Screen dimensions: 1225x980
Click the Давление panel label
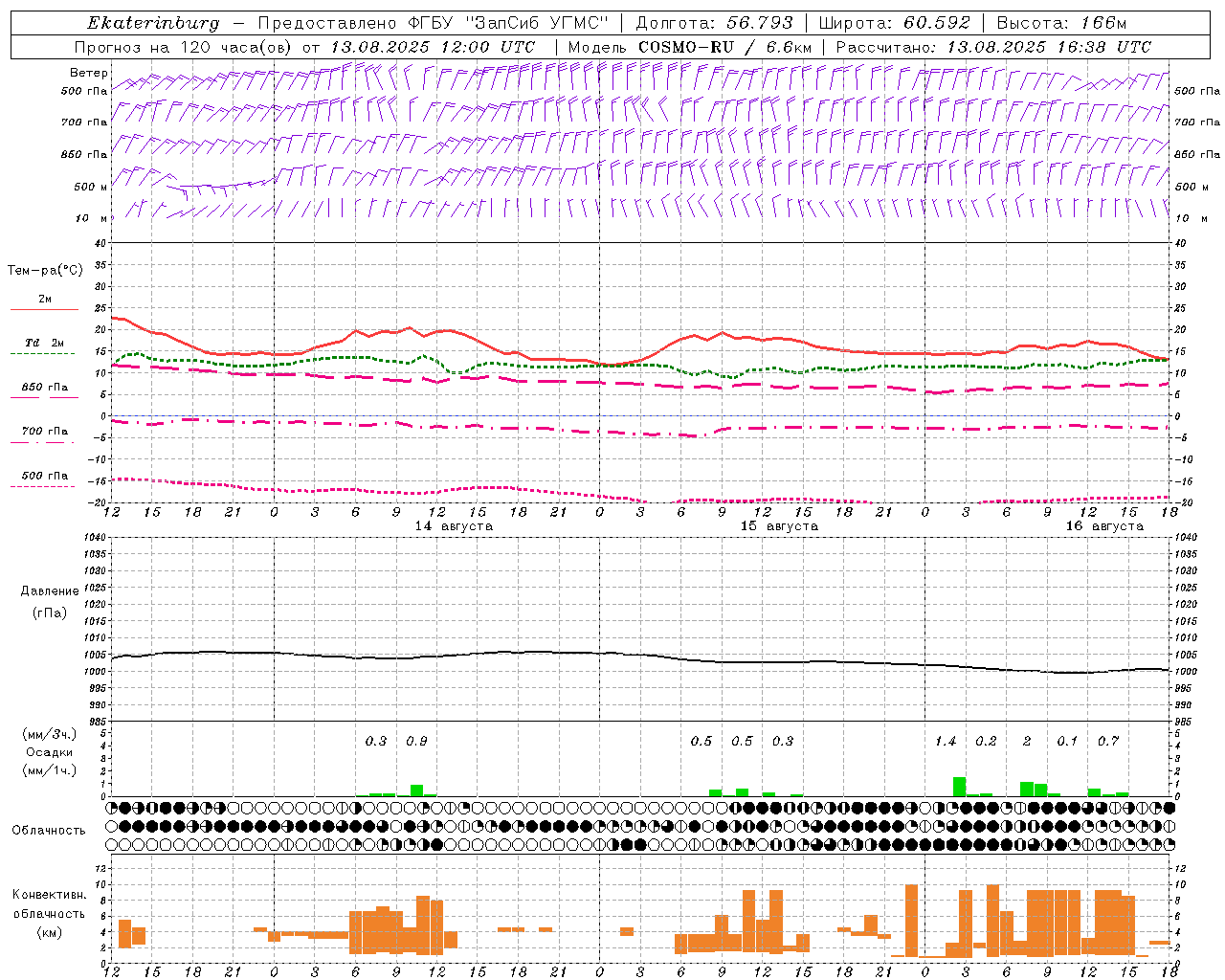tap(50, 591)
